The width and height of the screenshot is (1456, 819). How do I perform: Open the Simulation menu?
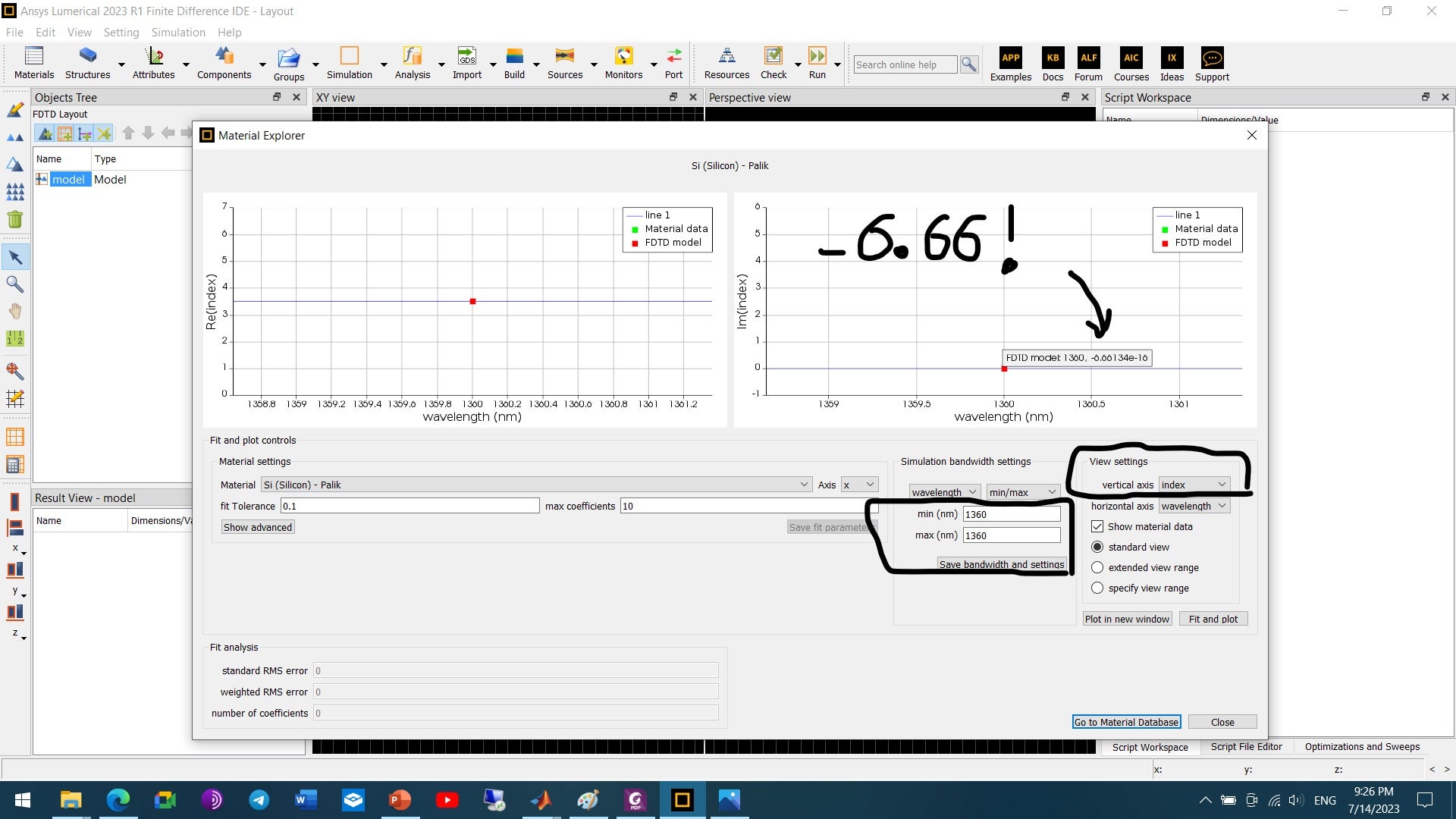(177, 32)
